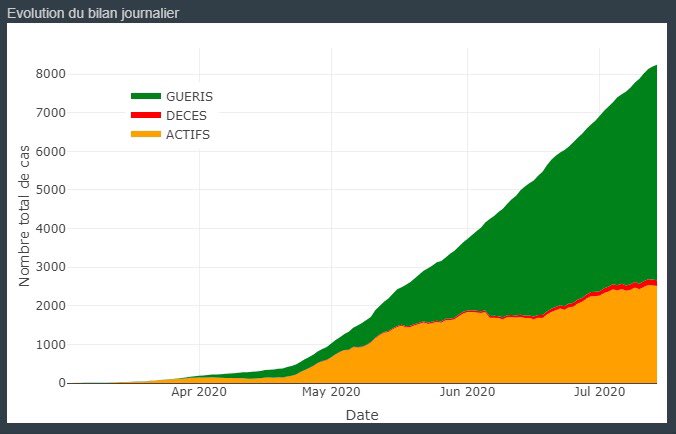Click the 5000 y-axis tick label
The image size is (676, 434).
click(50, 190)
